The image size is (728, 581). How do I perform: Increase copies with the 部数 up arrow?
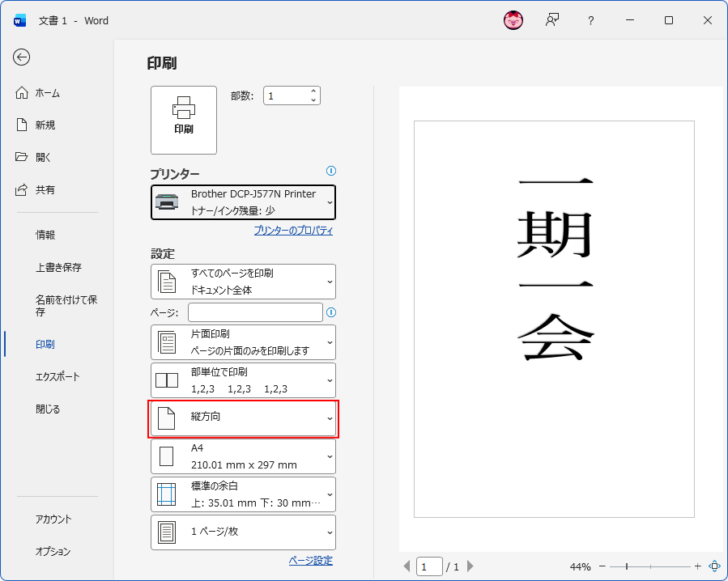313,91
